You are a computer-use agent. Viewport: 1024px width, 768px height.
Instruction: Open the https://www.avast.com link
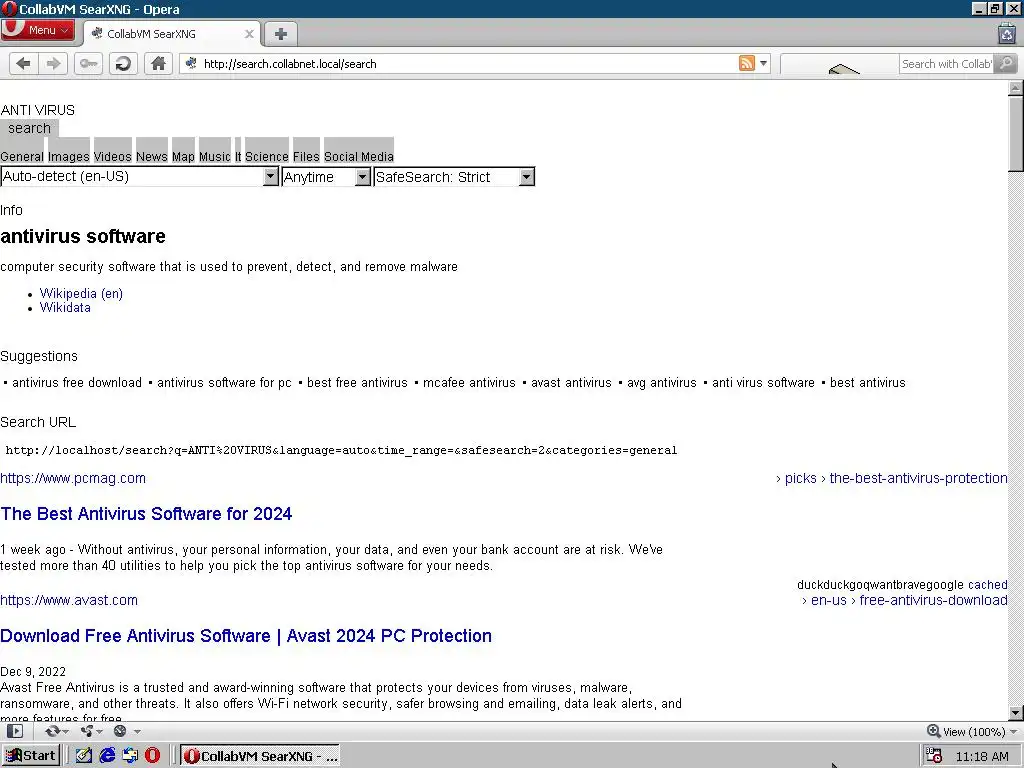click(69, 600)
